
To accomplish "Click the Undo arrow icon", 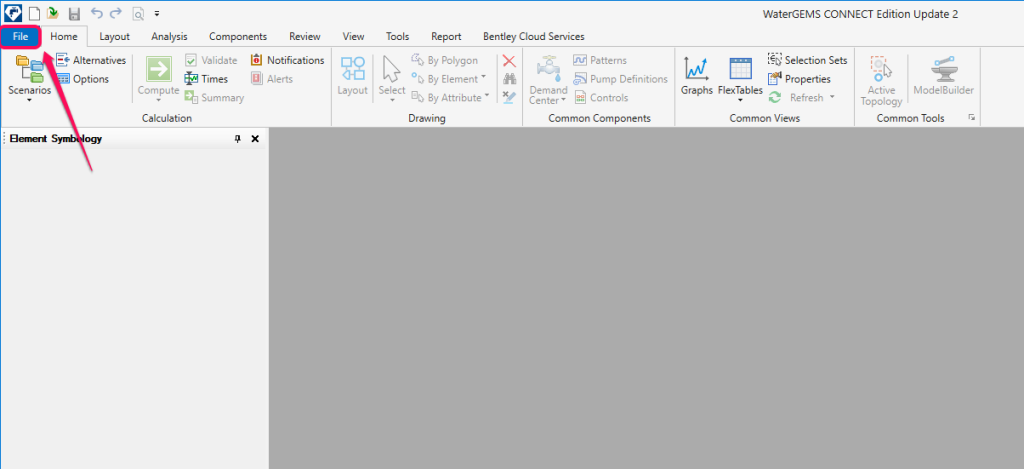I will 96,12.
